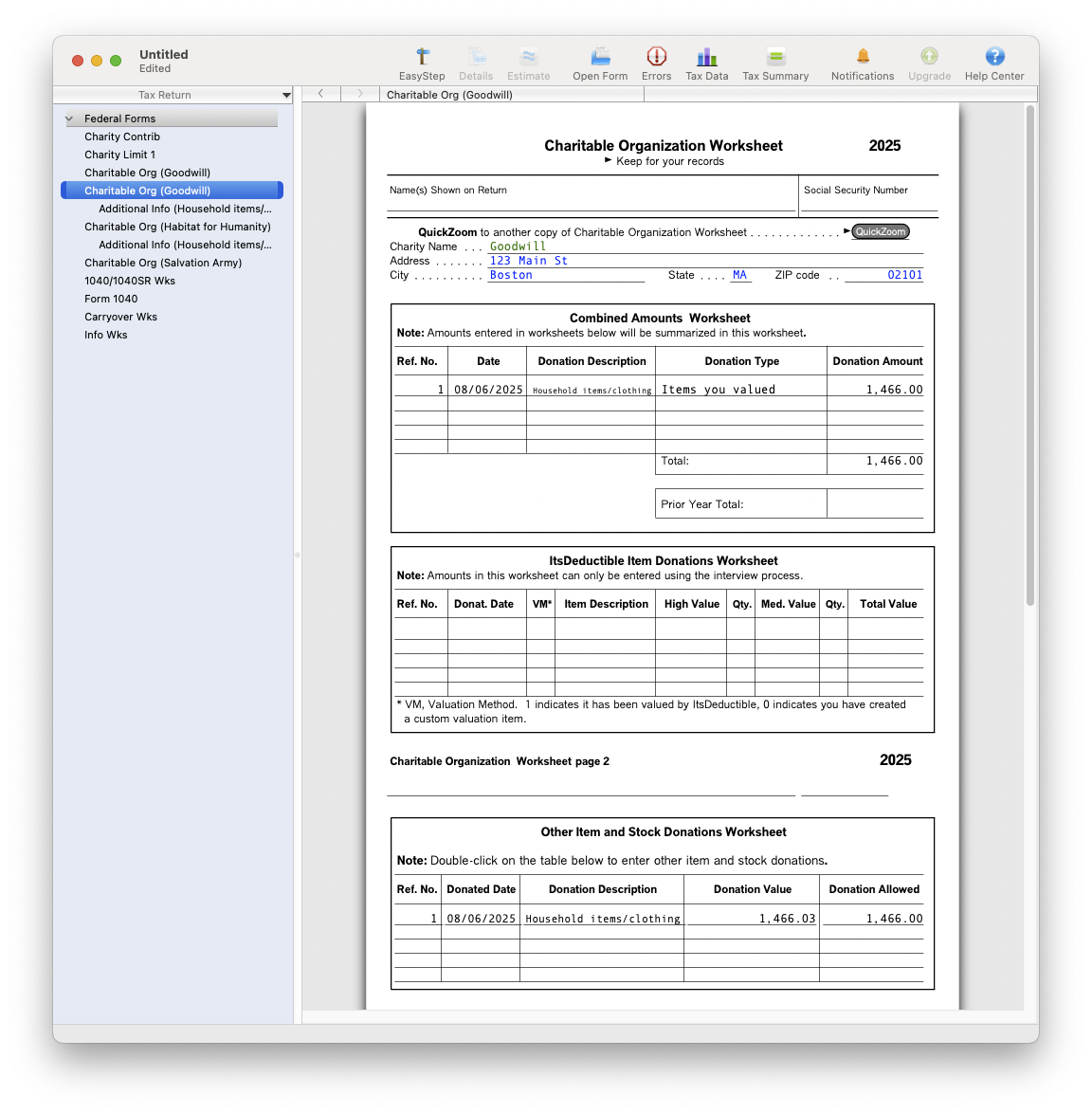Open Charitable Org (Salvation Army) worksheet
This screenshot has height=1113, width=1092.
coord(163,263)
